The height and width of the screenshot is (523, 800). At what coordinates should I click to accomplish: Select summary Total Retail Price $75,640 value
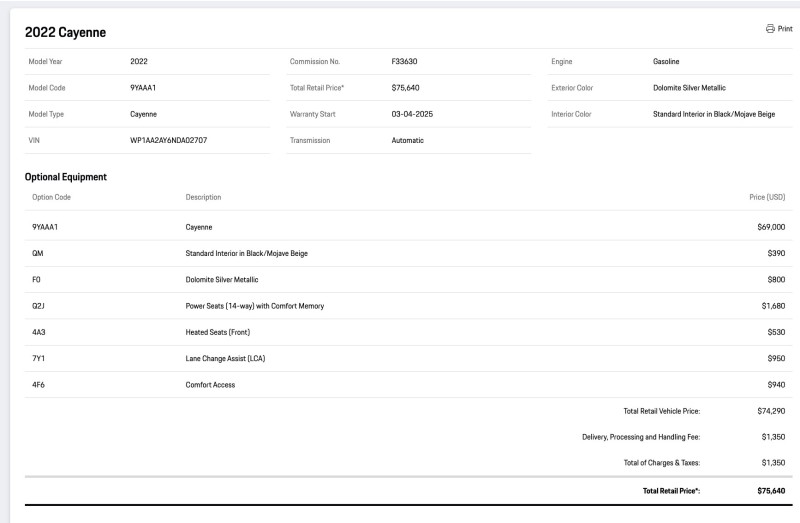[x=406, y=88]
